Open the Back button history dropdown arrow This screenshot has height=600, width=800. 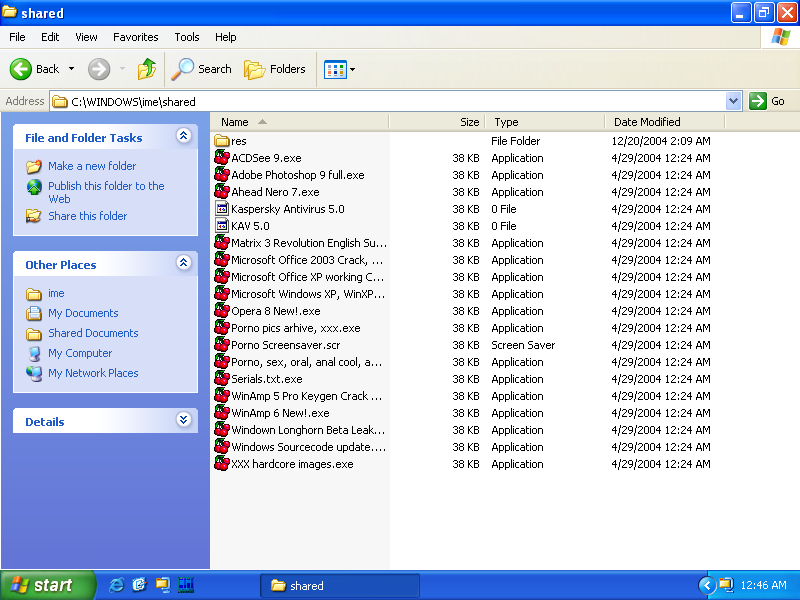click(71, 69)
